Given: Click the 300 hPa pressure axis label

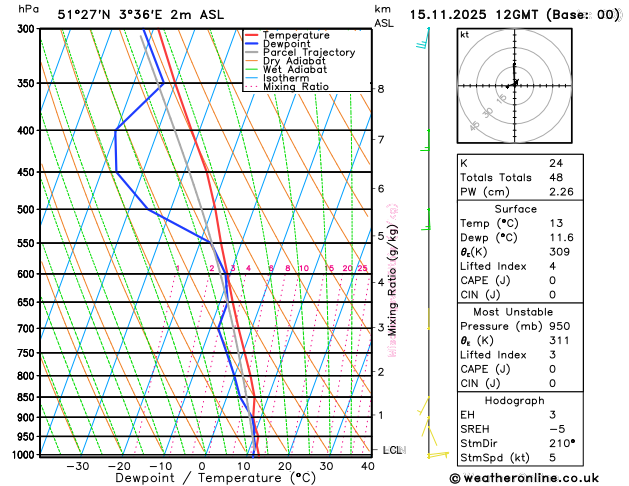Looking at the screenshot, I should (x=28, y=29).
